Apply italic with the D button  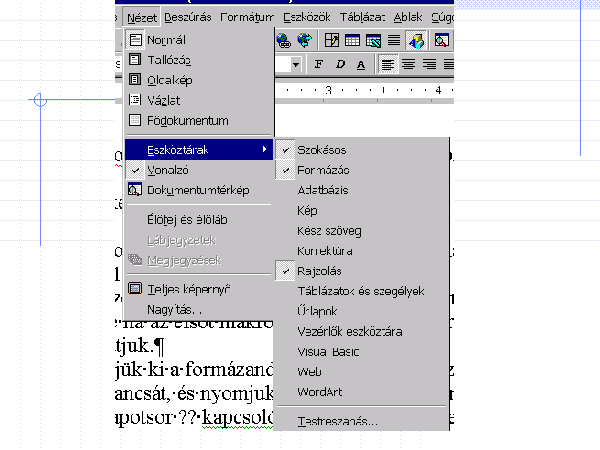pyautogui.click(x=340, y=65)
